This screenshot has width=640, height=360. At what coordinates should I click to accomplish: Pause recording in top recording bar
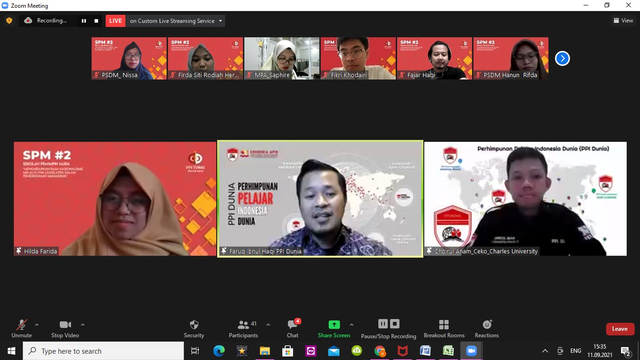click(x=84, y=21)
